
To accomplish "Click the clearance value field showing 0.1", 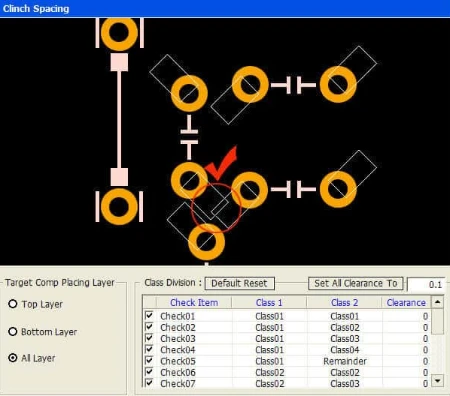I will coord(426,284).
